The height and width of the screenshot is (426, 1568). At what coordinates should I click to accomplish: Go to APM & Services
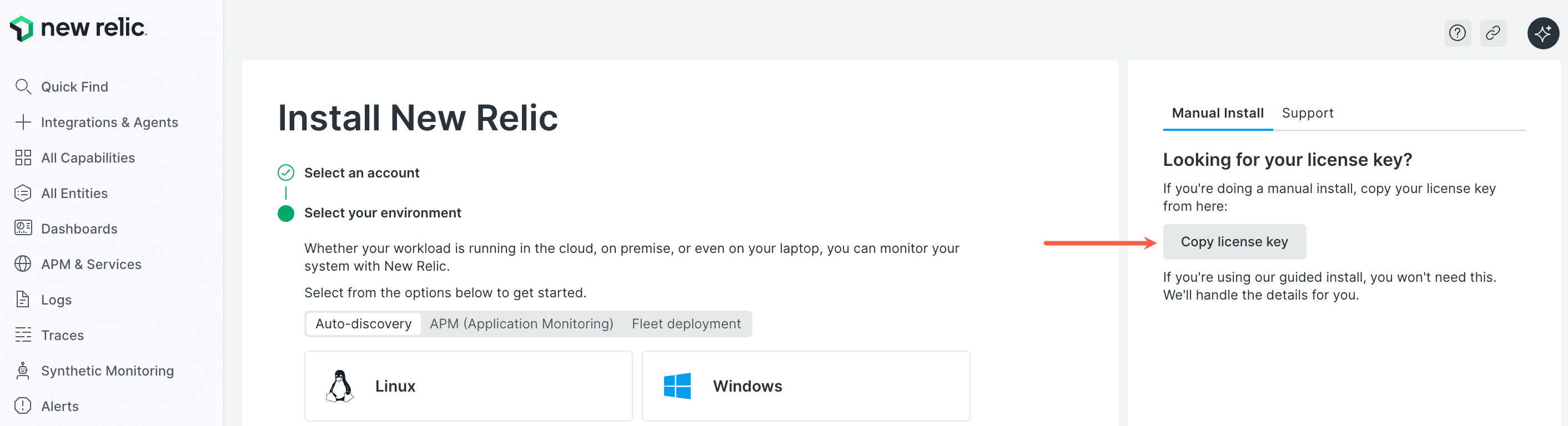tap(91, 265)
